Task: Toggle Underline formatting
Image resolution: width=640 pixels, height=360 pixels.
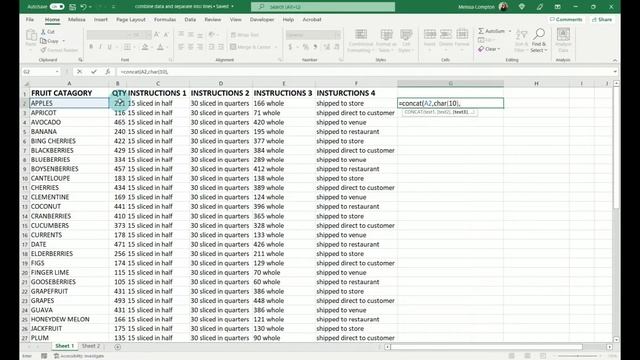Action: (109, 47)
